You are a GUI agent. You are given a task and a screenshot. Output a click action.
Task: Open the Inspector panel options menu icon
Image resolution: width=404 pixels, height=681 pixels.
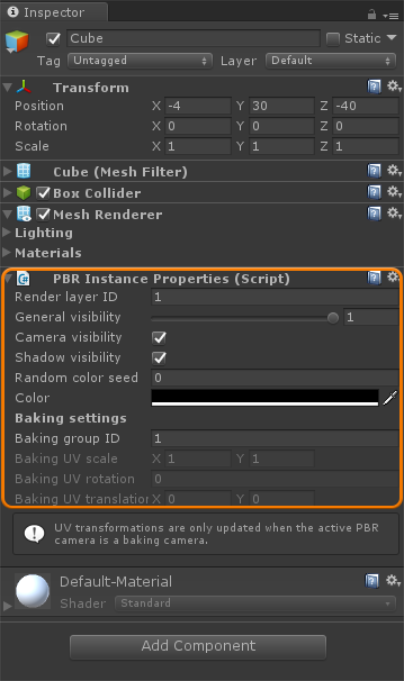[391, 16]
